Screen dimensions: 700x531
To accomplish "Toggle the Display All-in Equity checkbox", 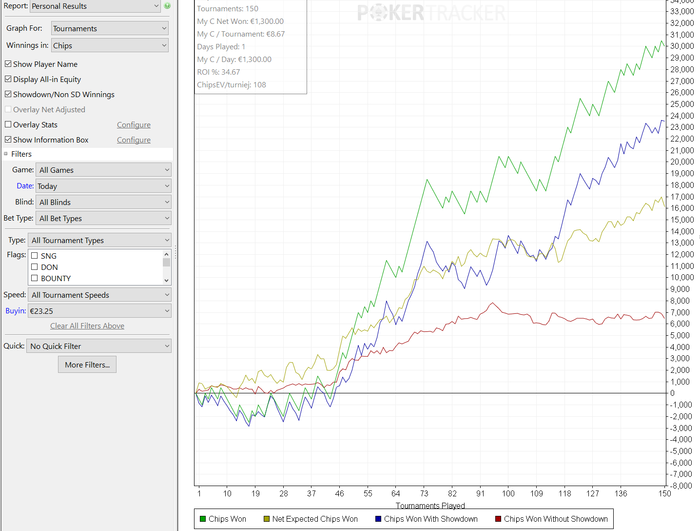I will point(8,79).
